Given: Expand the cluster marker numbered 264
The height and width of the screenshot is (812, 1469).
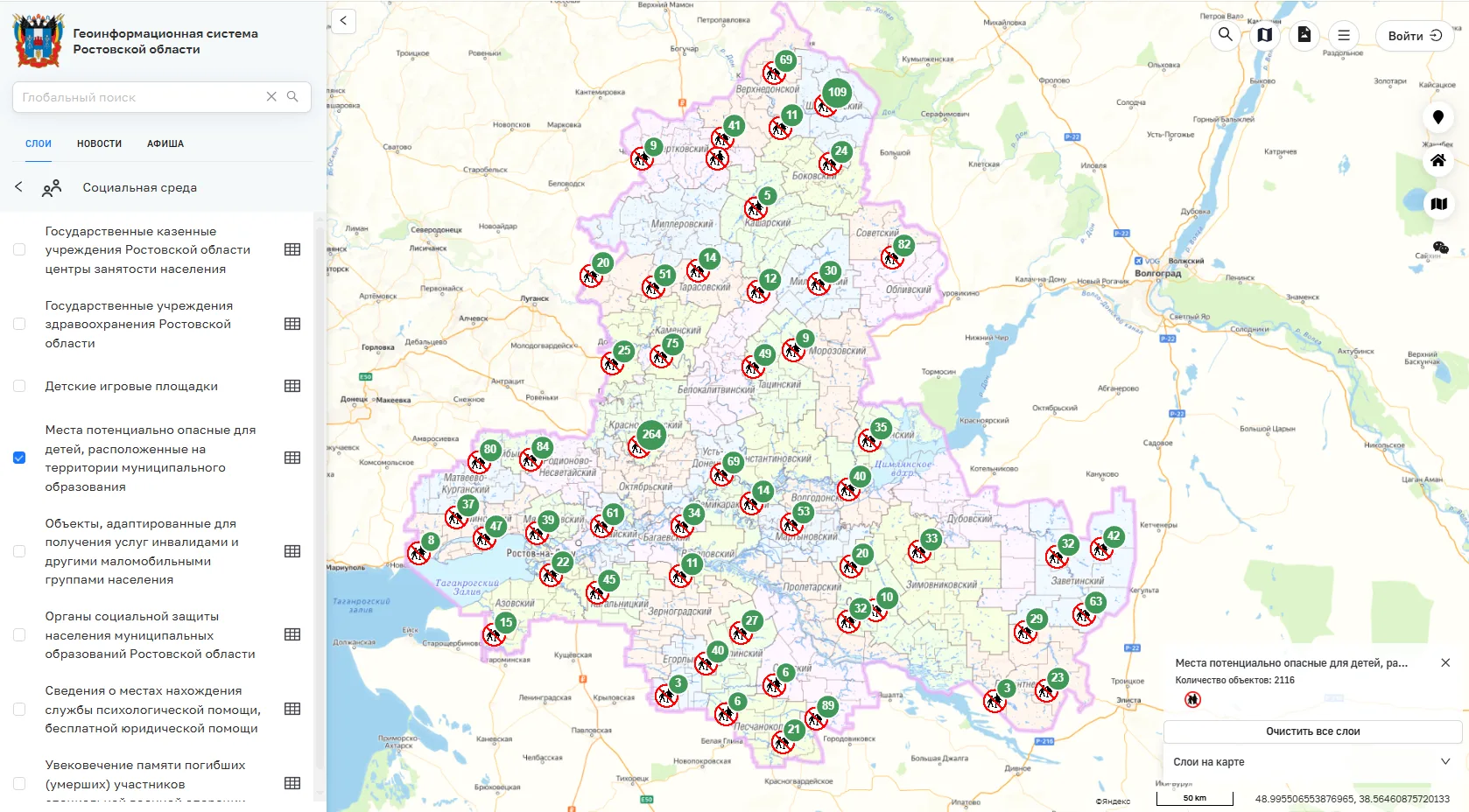Looking at the screenshot, I should [651, 434].
